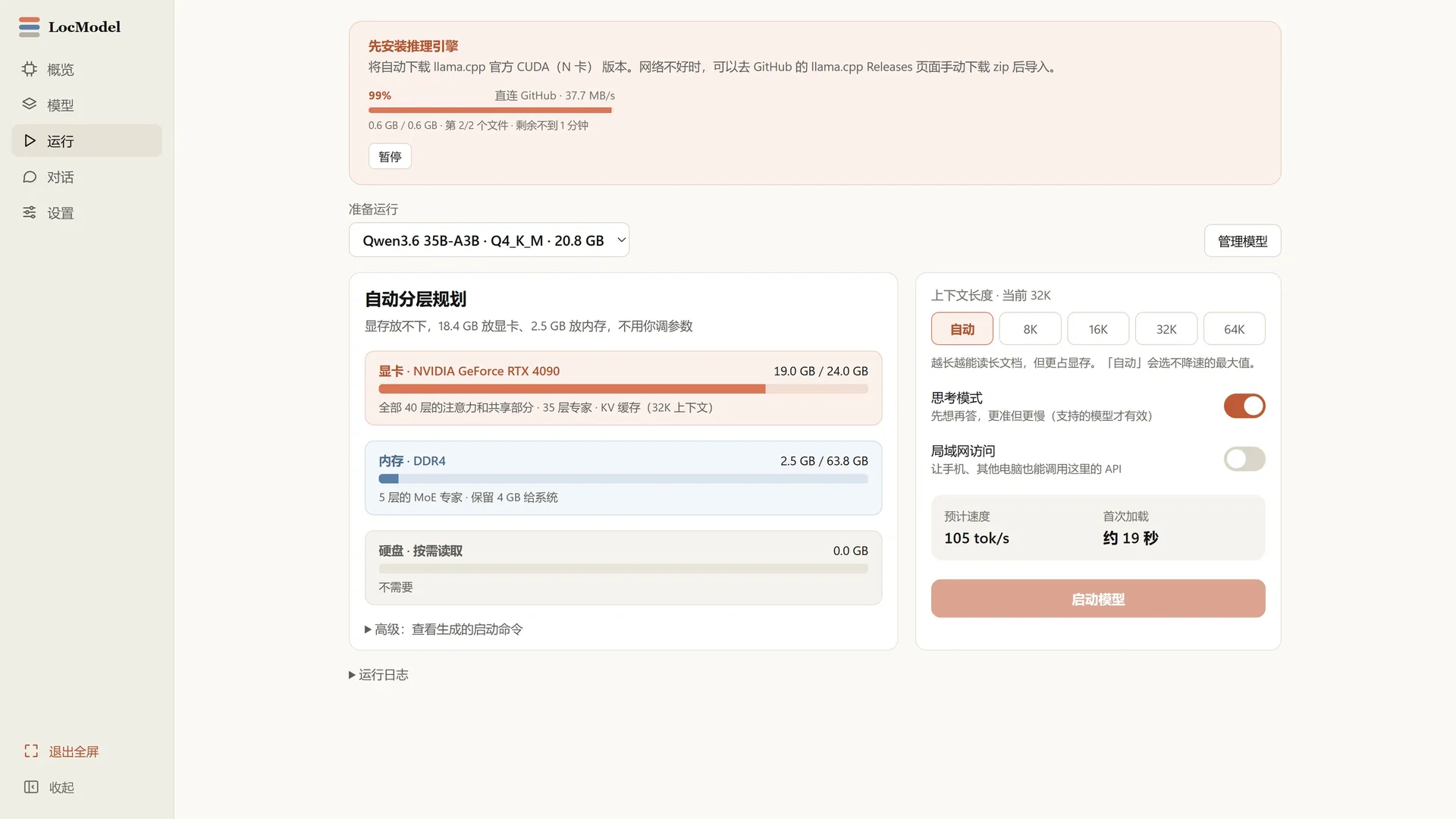Choose the 16K context length
This screenshot has height=819, width=1456.
click(x=1098, y=329)
